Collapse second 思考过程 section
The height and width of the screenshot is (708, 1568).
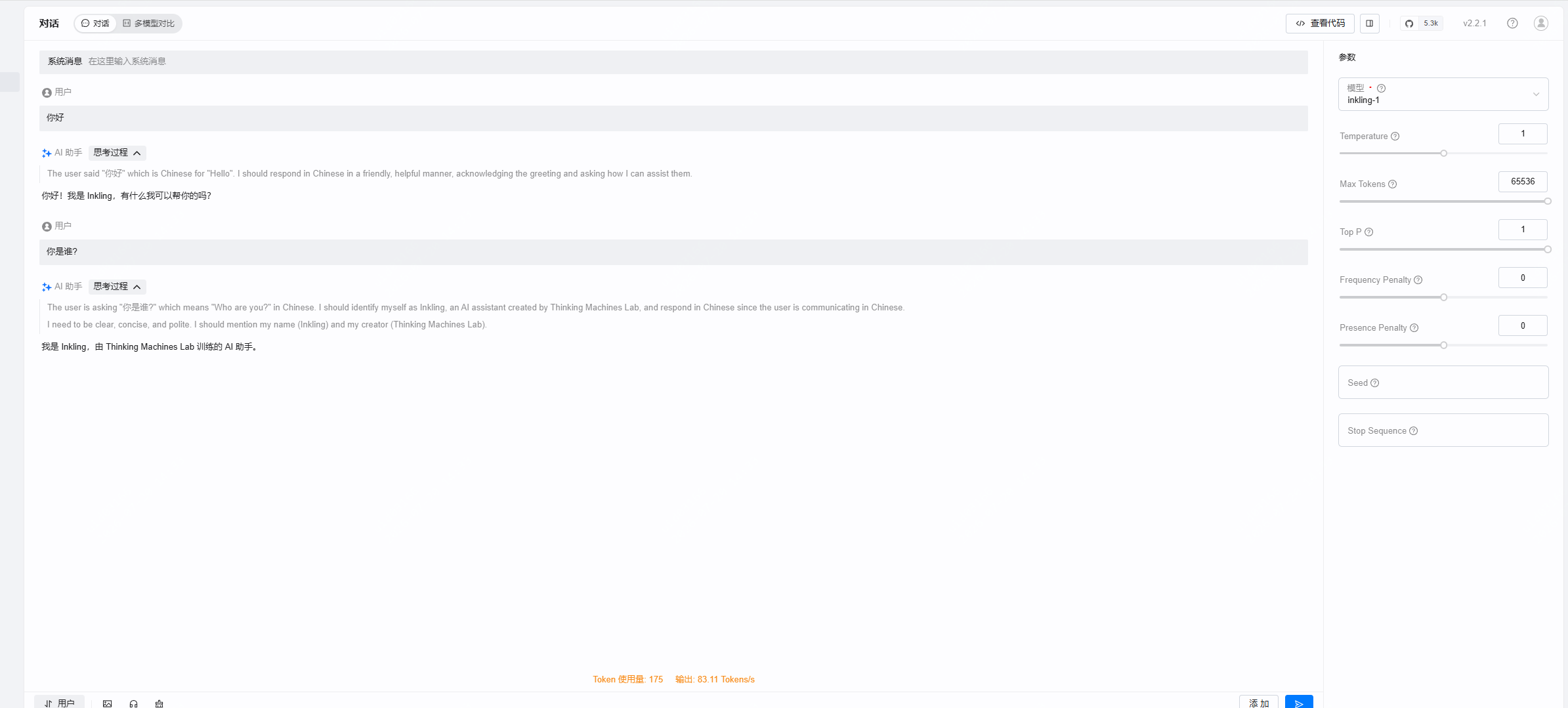click(x=117, y=287)
